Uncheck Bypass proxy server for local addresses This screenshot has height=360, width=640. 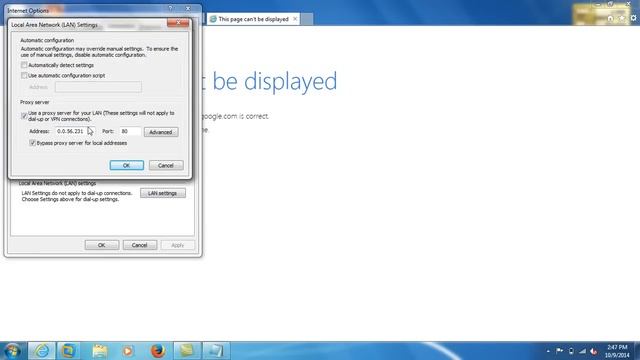click(32, 143)
